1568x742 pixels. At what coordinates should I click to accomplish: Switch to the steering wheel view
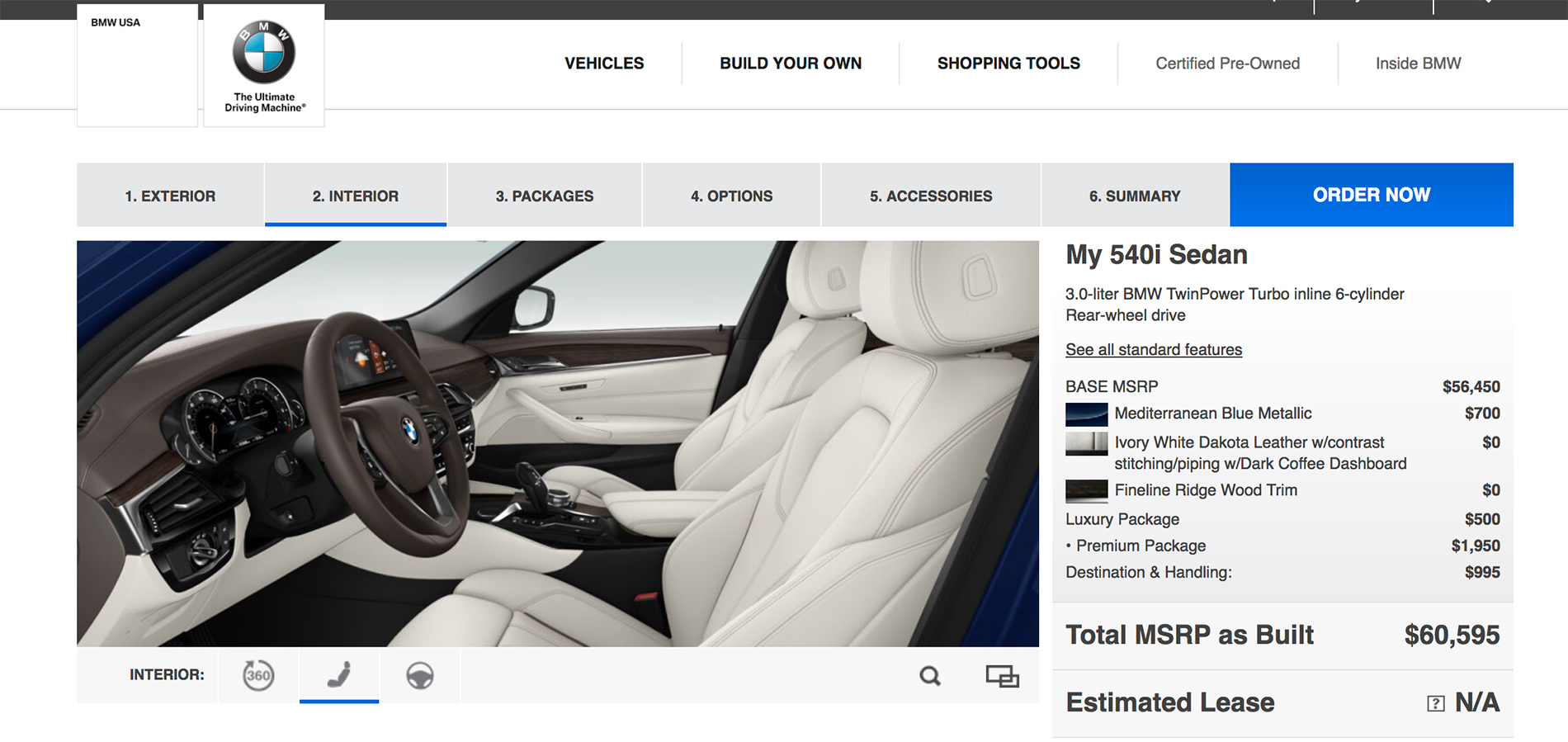[420, 676]
